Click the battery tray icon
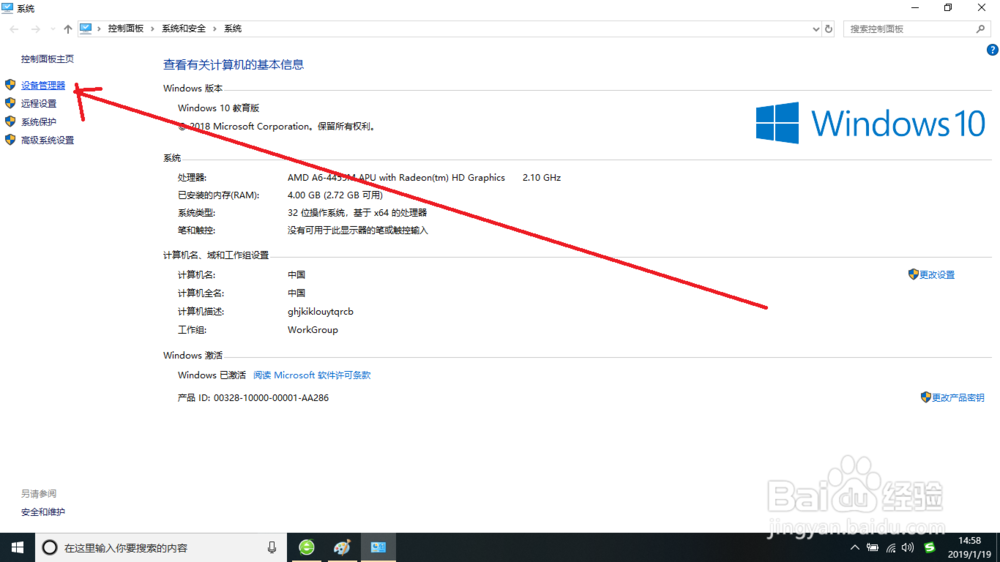 click(872, 547)
